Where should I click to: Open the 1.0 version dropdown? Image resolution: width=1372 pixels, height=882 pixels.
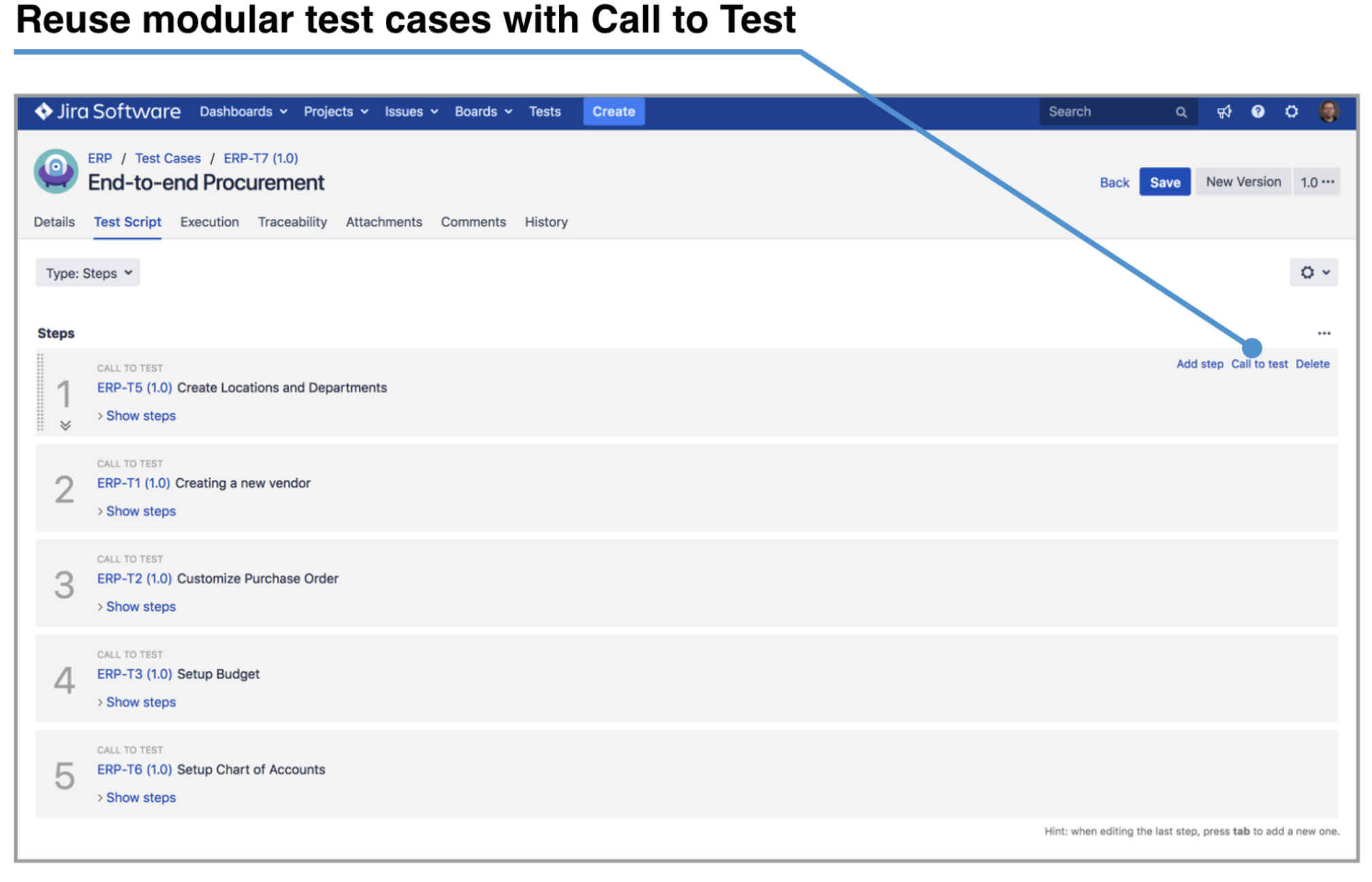(1316, 182)
